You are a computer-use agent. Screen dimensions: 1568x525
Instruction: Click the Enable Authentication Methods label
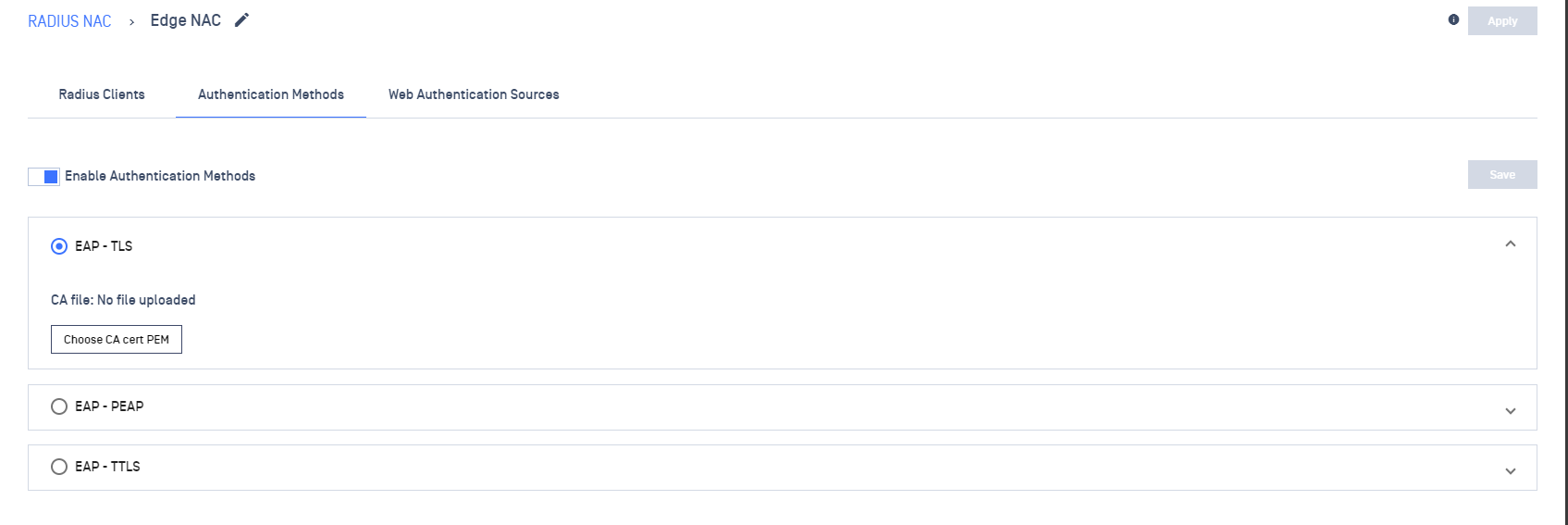coord(160,176)
